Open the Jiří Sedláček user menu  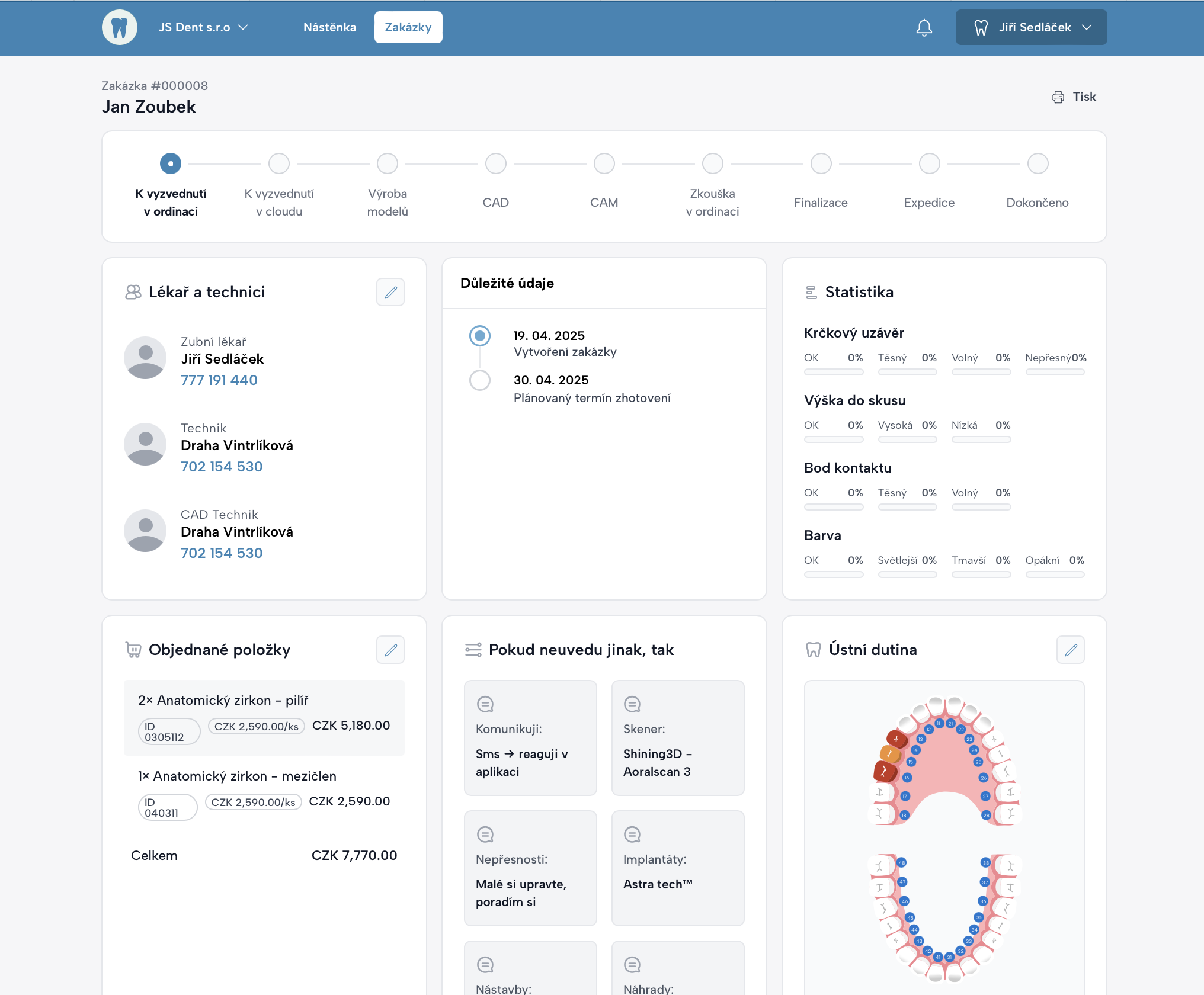pos(1031,27)
